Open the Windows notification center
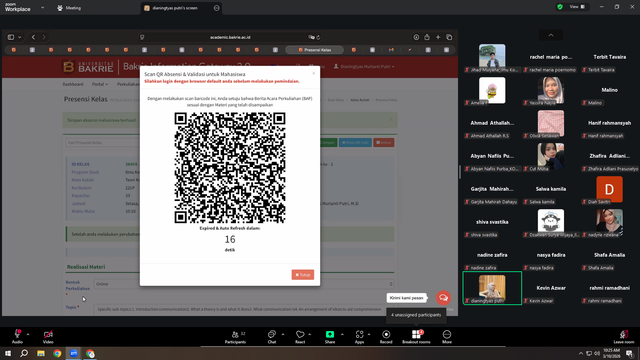The height and width of the screenshot is (360, 640). 630,353
